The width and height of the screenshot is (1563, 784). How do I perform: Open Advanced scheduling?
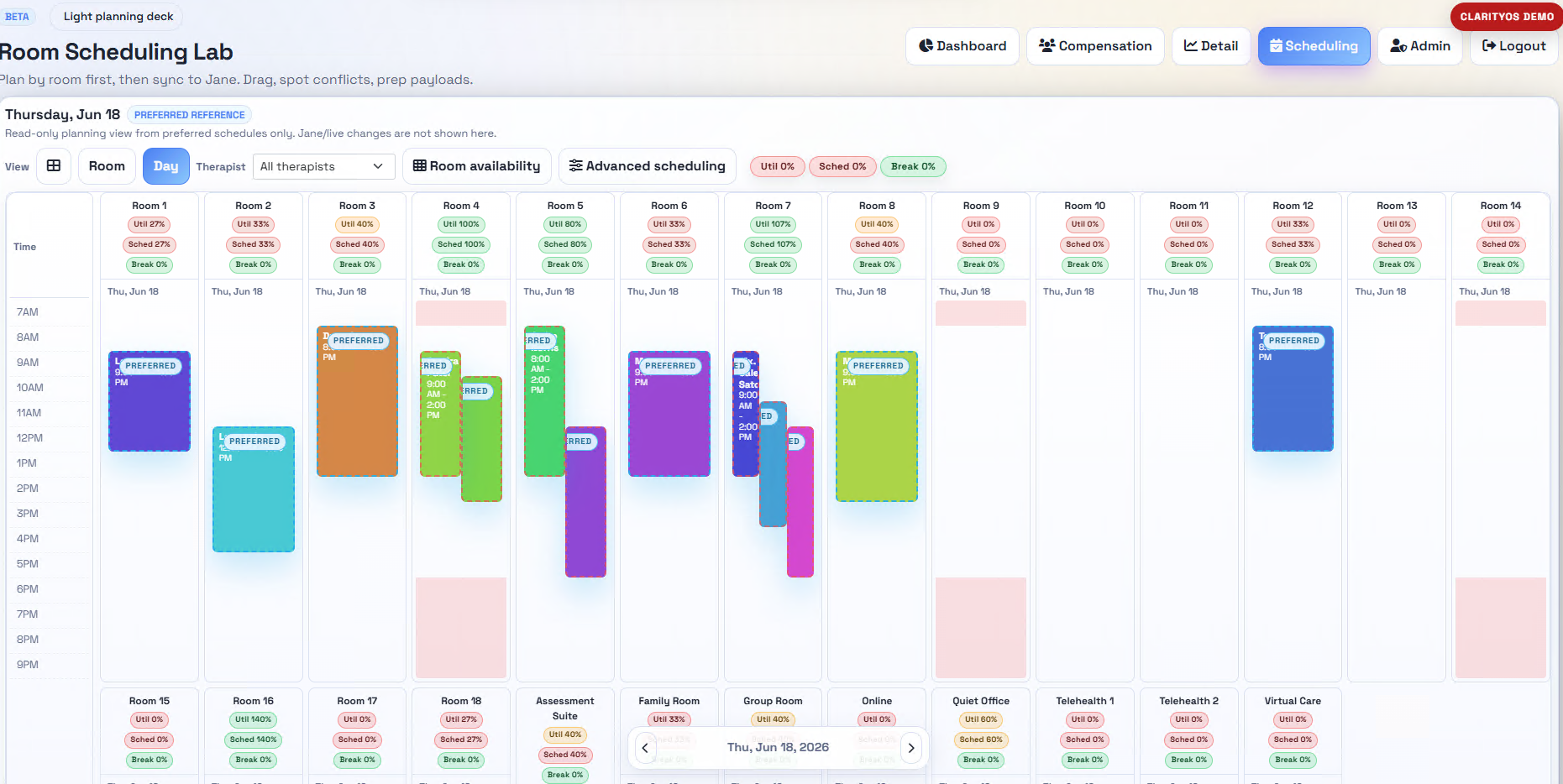coord(648,166)
